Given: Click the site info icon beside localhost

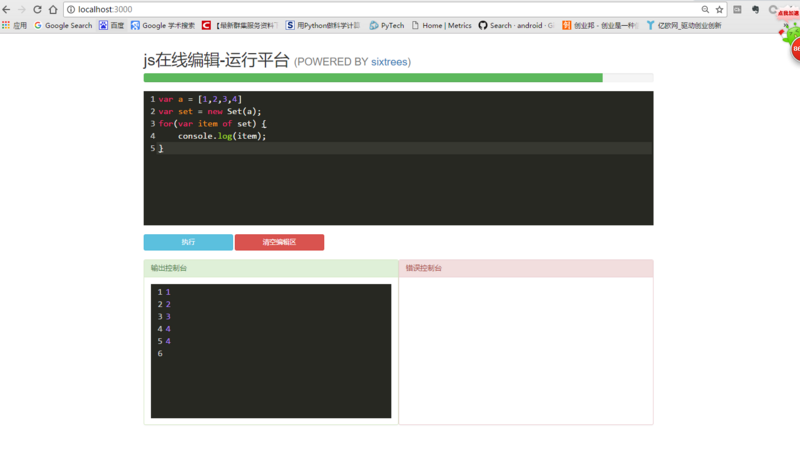Looking at the screenshot, I should 71,9.
